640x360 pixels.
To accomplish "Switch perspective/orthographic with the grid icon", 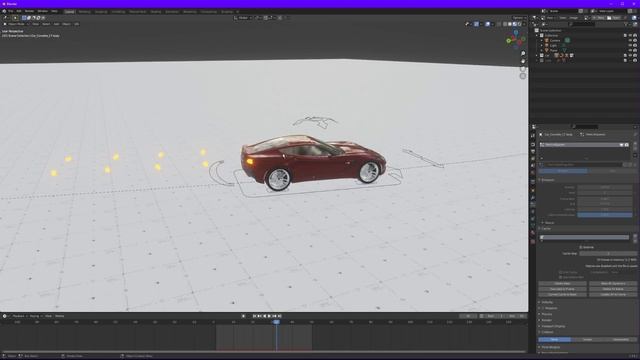I will (x=523, y=76).
